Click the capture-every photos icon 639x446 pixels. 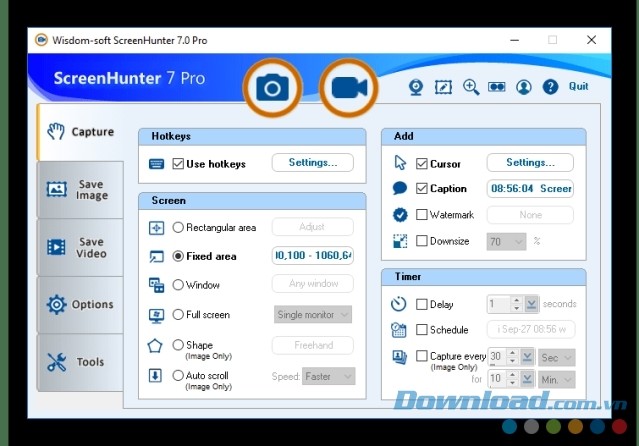[x=399, y=357]
